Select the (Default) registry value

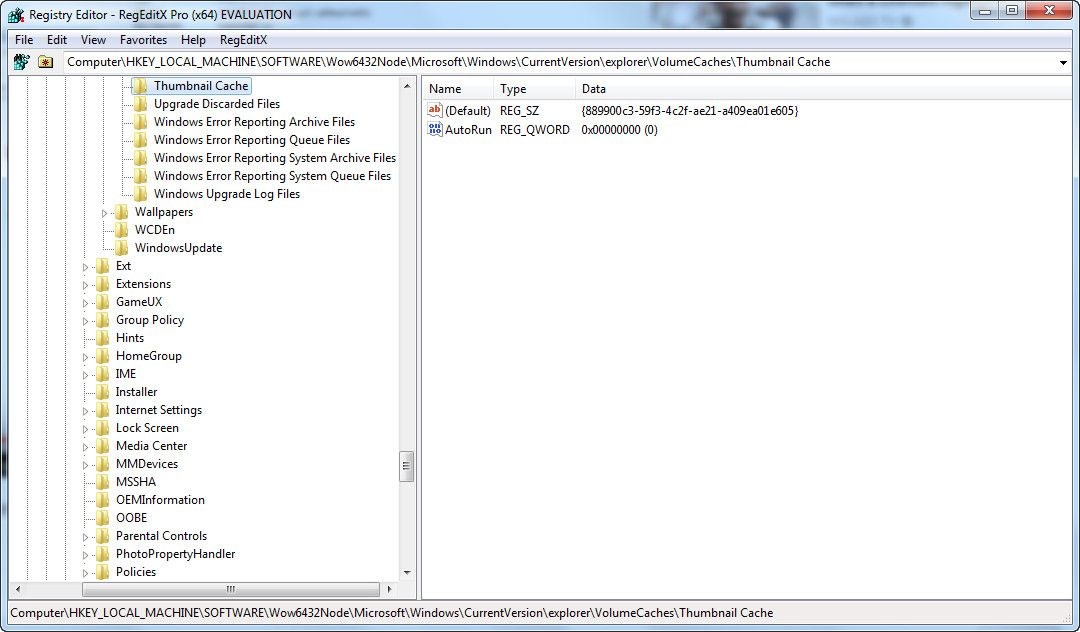point(466,110)
